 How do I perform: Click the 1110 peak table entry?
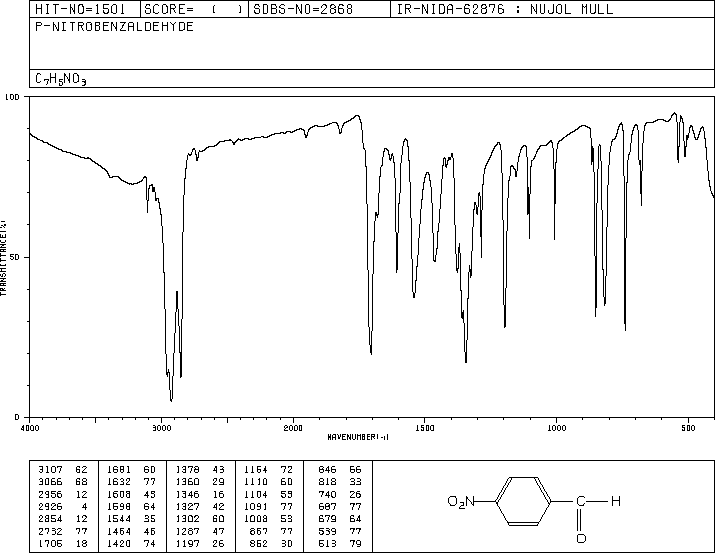click(x=269, y=482)
